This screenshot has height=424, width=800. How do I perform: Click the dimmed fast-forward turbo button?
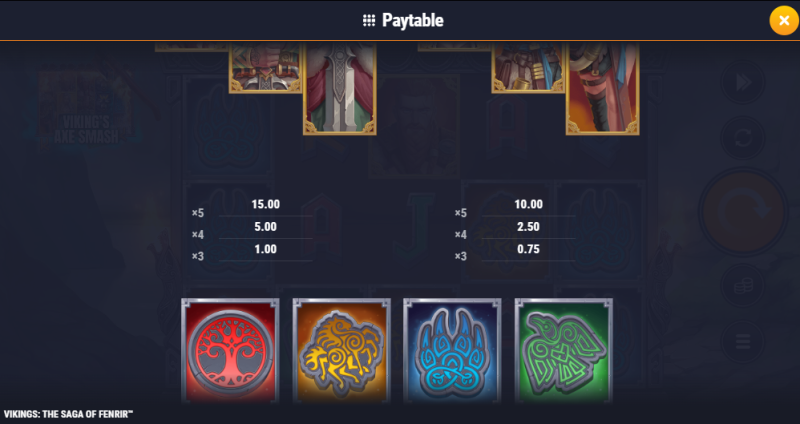point(743,82)
